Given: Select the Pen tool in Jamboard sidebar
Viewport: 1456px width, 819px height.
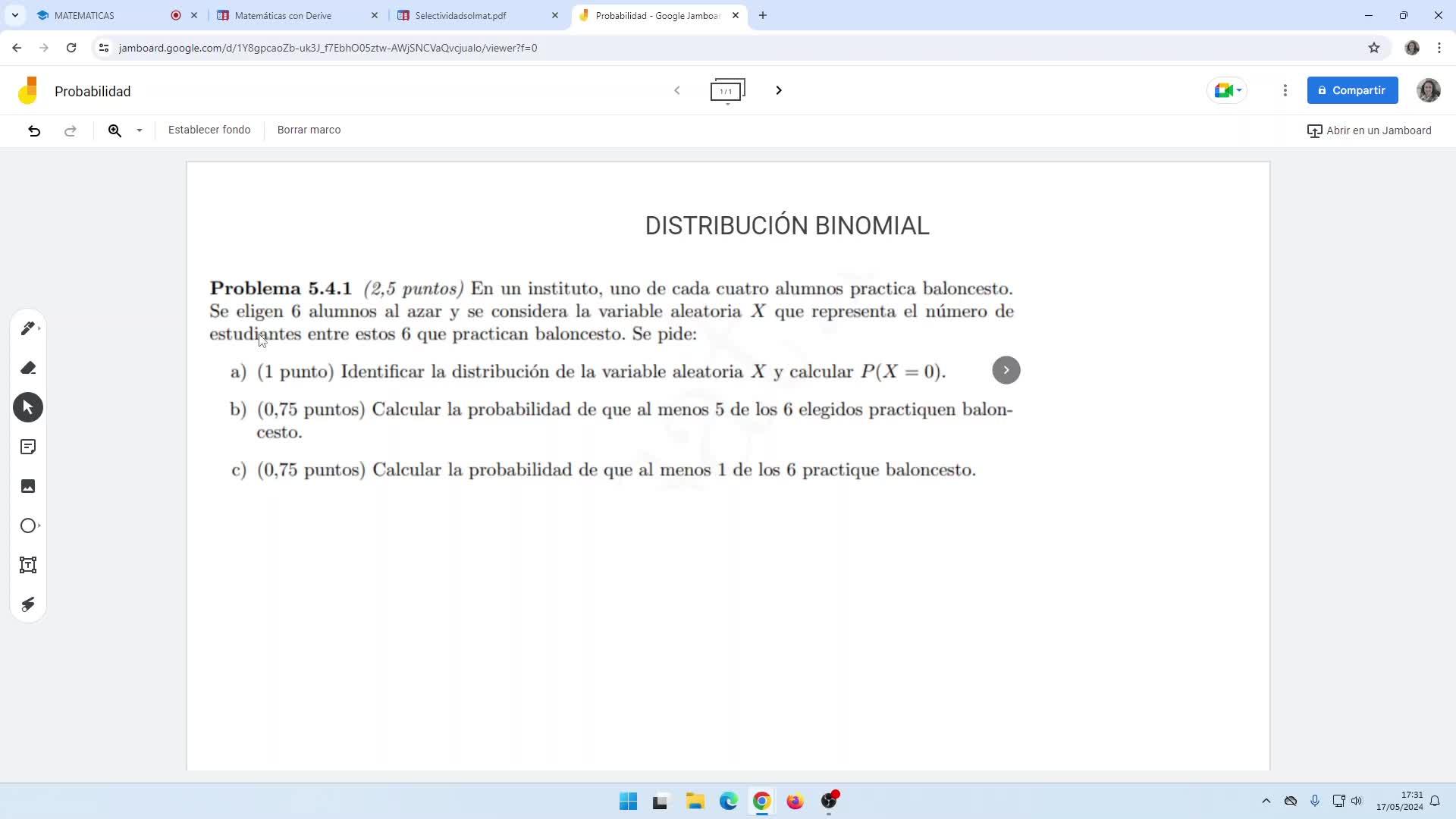Looking at the screenshot, I should pyautogui.click(x=28, y=328).
